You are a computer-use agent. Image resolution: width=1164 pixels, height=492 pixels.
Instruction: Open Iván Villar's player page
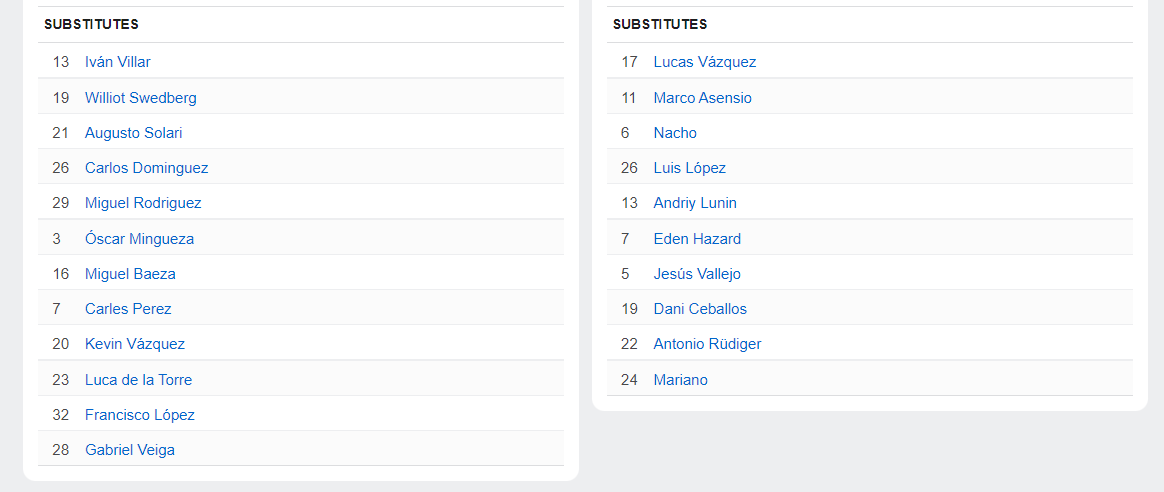click(x=117, y=62)
